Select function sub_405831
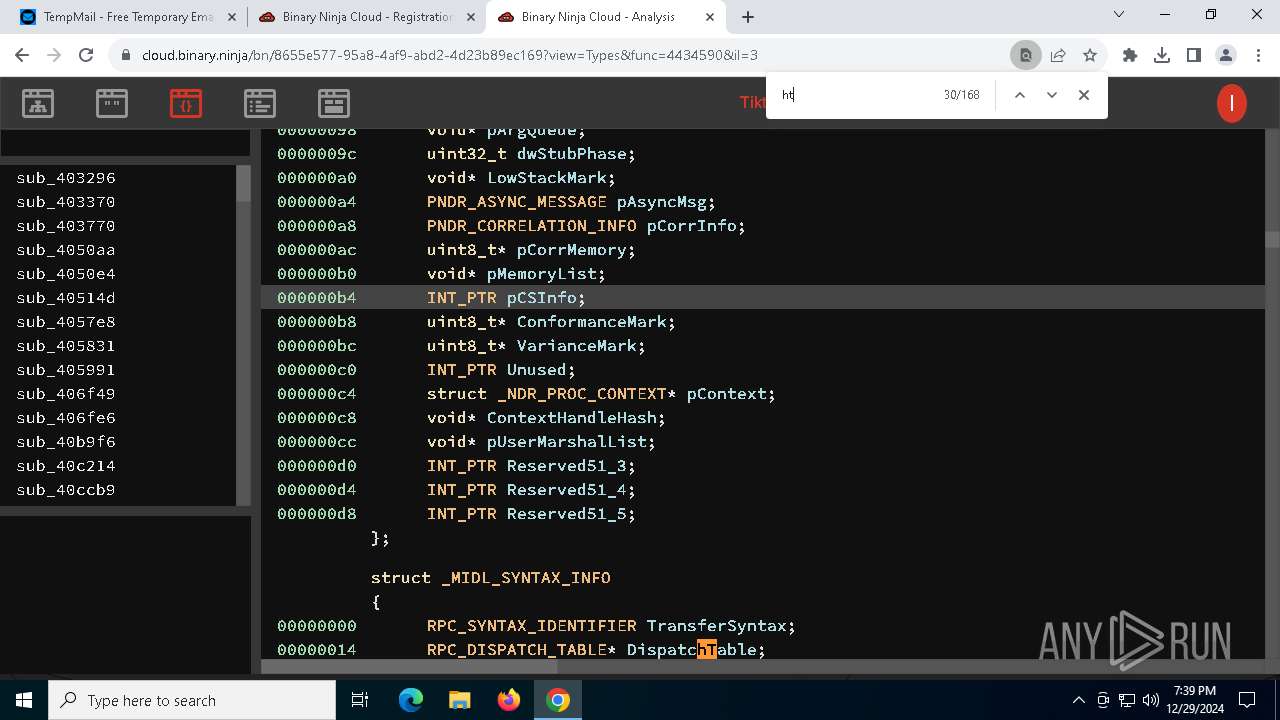1280x720 pixels. tap(66, 346)
